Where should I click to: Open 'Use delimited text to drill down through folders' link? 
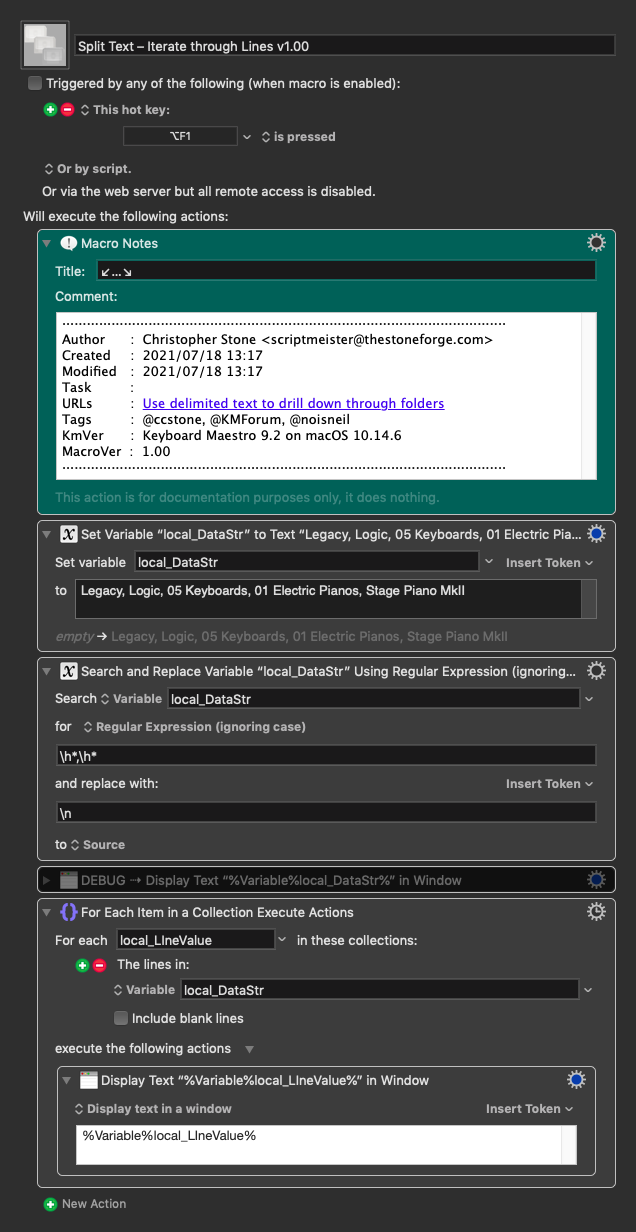click(x=293, y=403)
